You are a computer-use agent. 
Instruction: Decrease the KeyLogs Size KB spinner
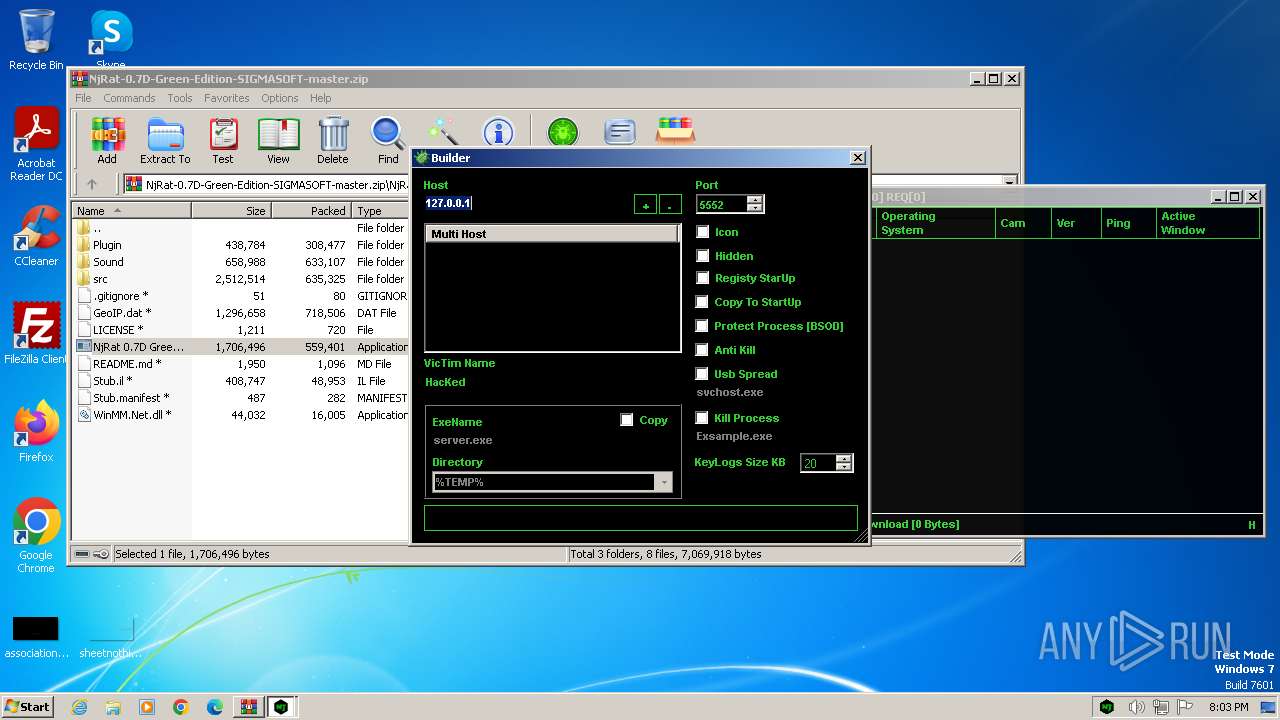[844, 468]
